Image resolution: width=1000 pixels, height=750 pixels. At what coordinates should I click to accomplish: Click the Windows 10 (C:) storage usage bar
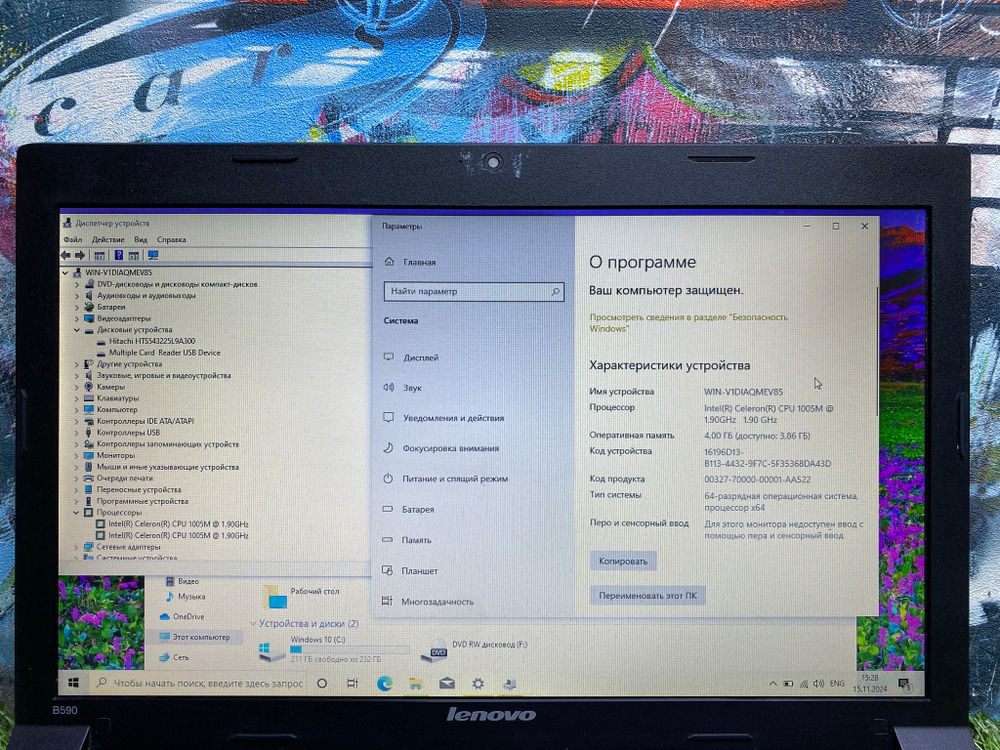[x=350, y=649]
